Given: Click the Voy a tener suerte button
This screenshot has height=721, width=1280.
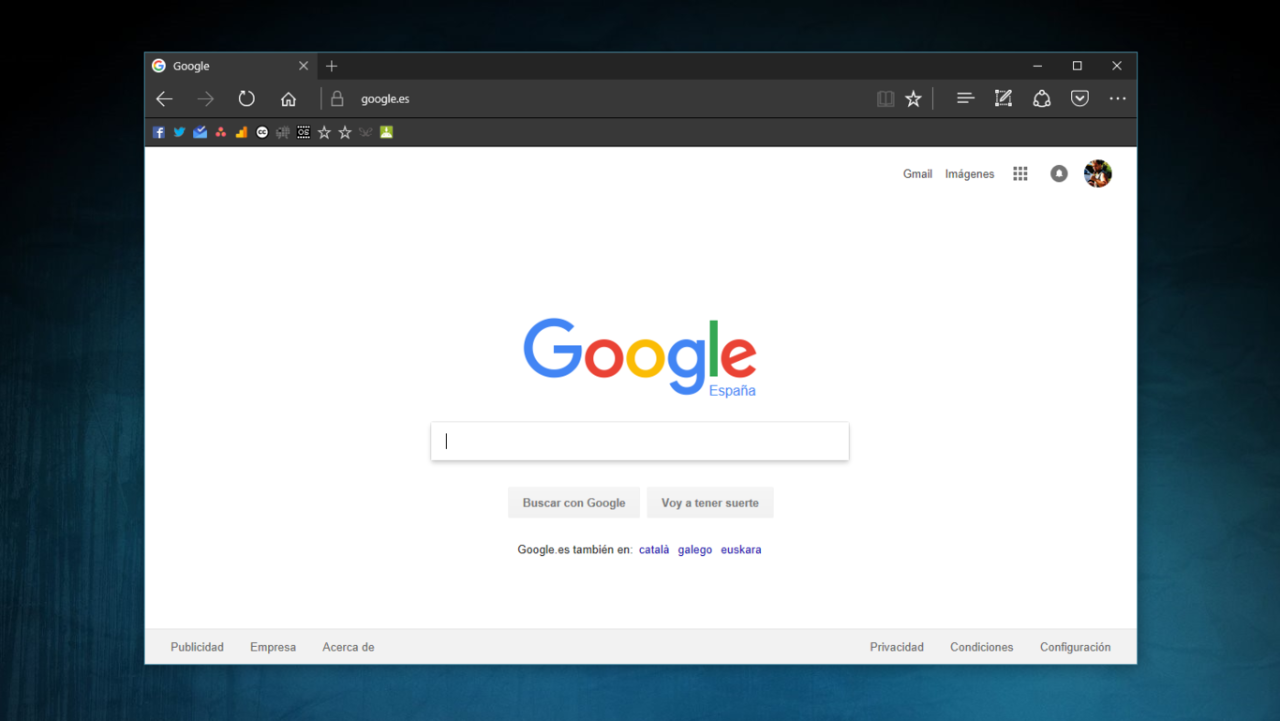Looking at the screenshot, I should pyautogui.click(x=710, y=503).
